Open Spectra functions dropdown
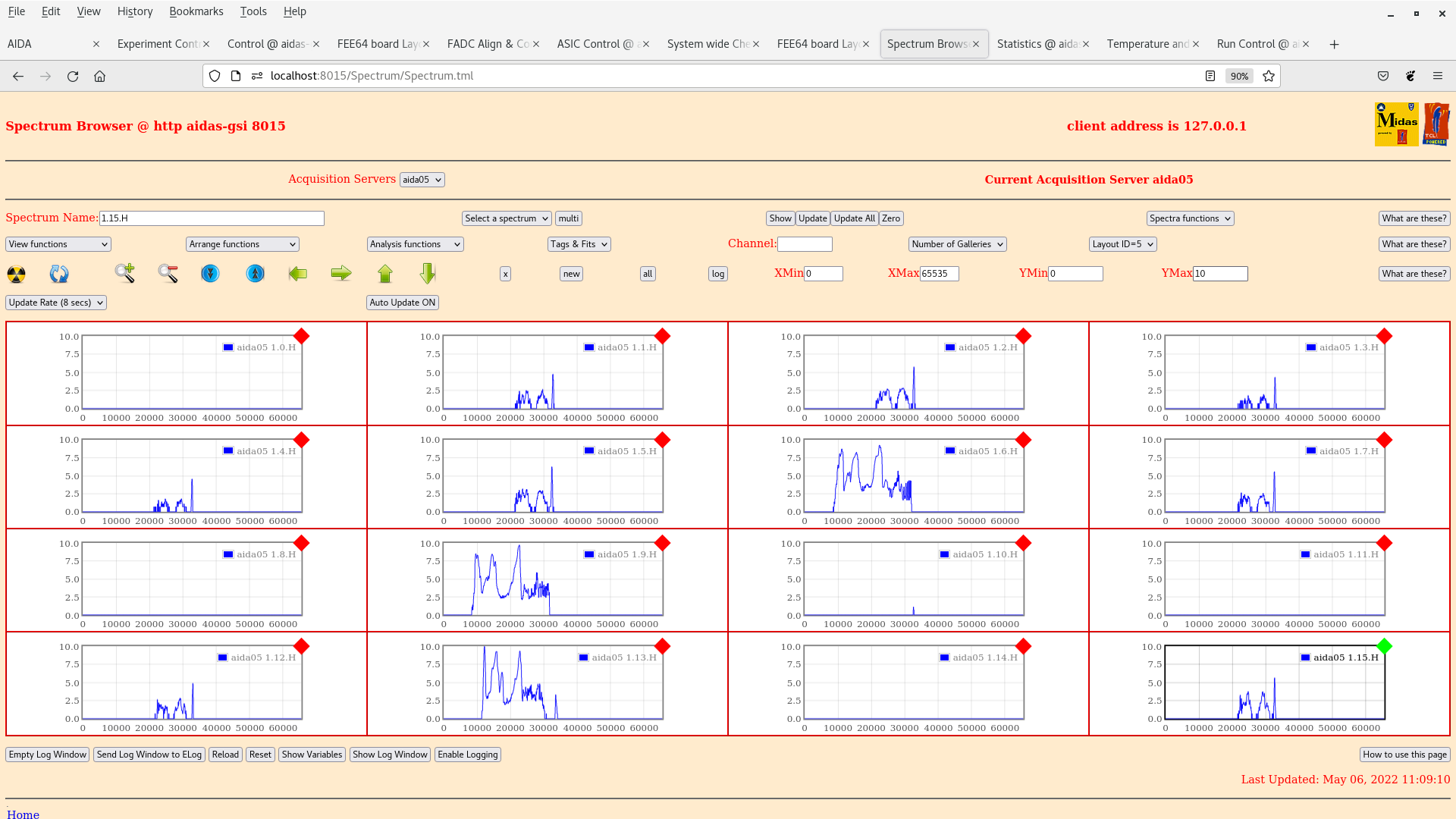This screenshot has height=819, width=1456. (x=1191, y=218)
